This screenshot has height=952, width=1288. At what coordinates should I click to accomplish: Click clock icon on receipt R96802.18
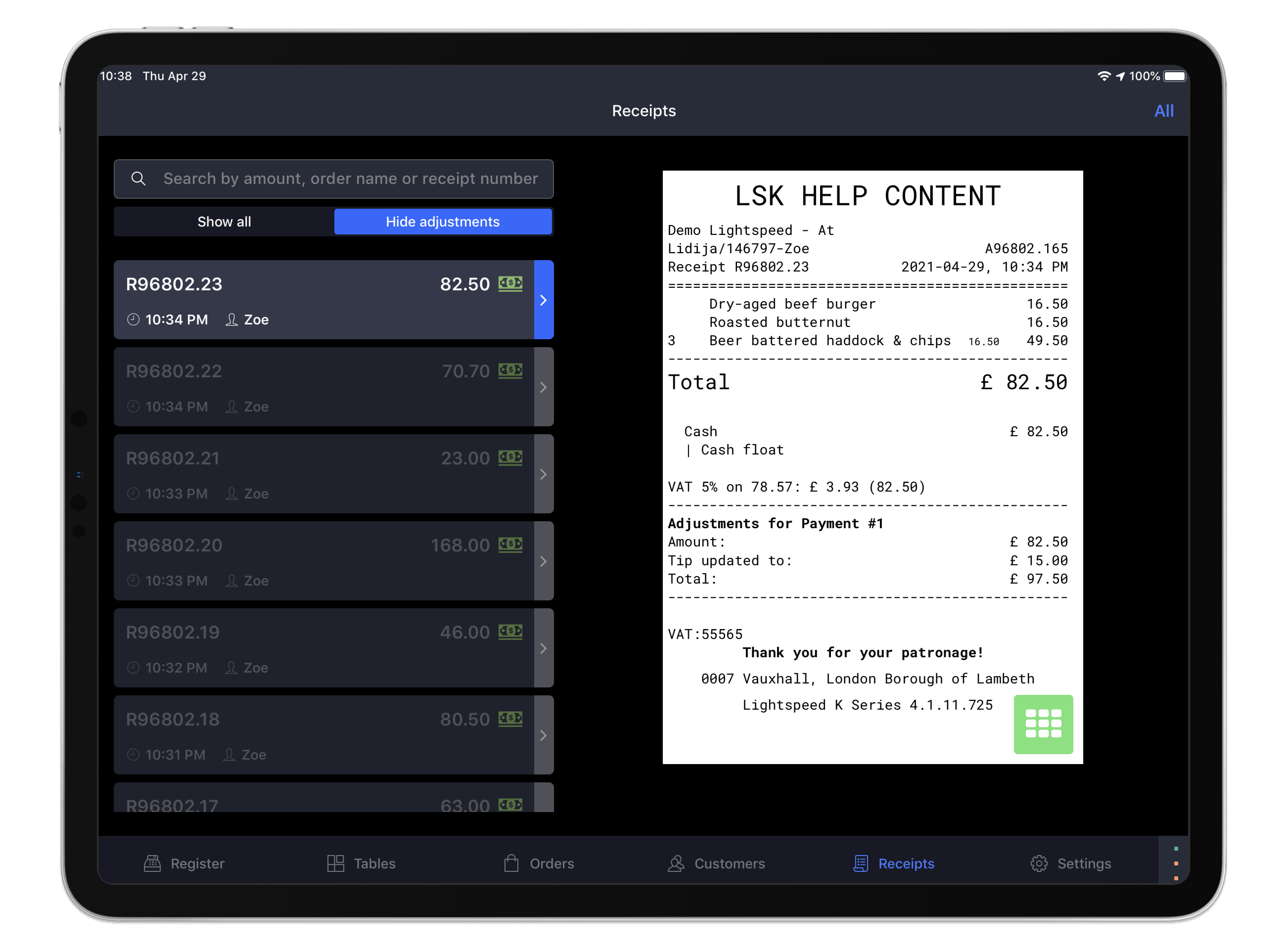[x=133, y=755]
